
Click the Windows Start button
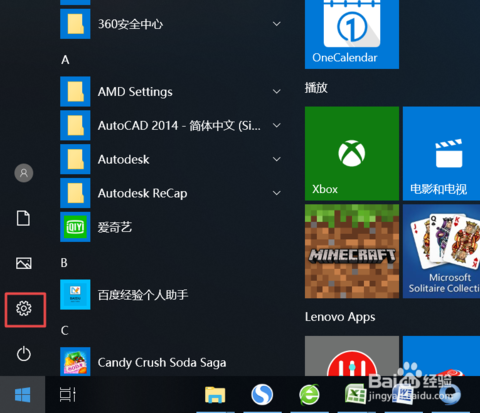point(22,395)
